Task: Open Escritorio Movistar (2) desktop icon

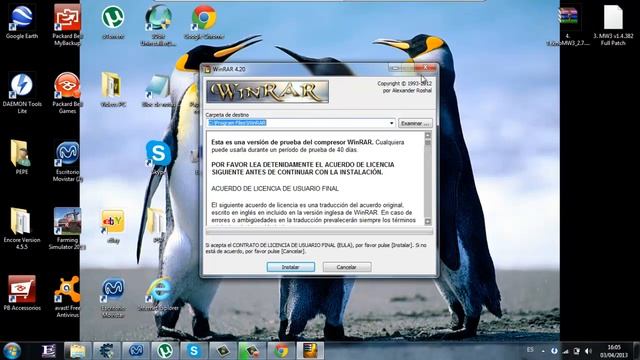Action: 67,162
